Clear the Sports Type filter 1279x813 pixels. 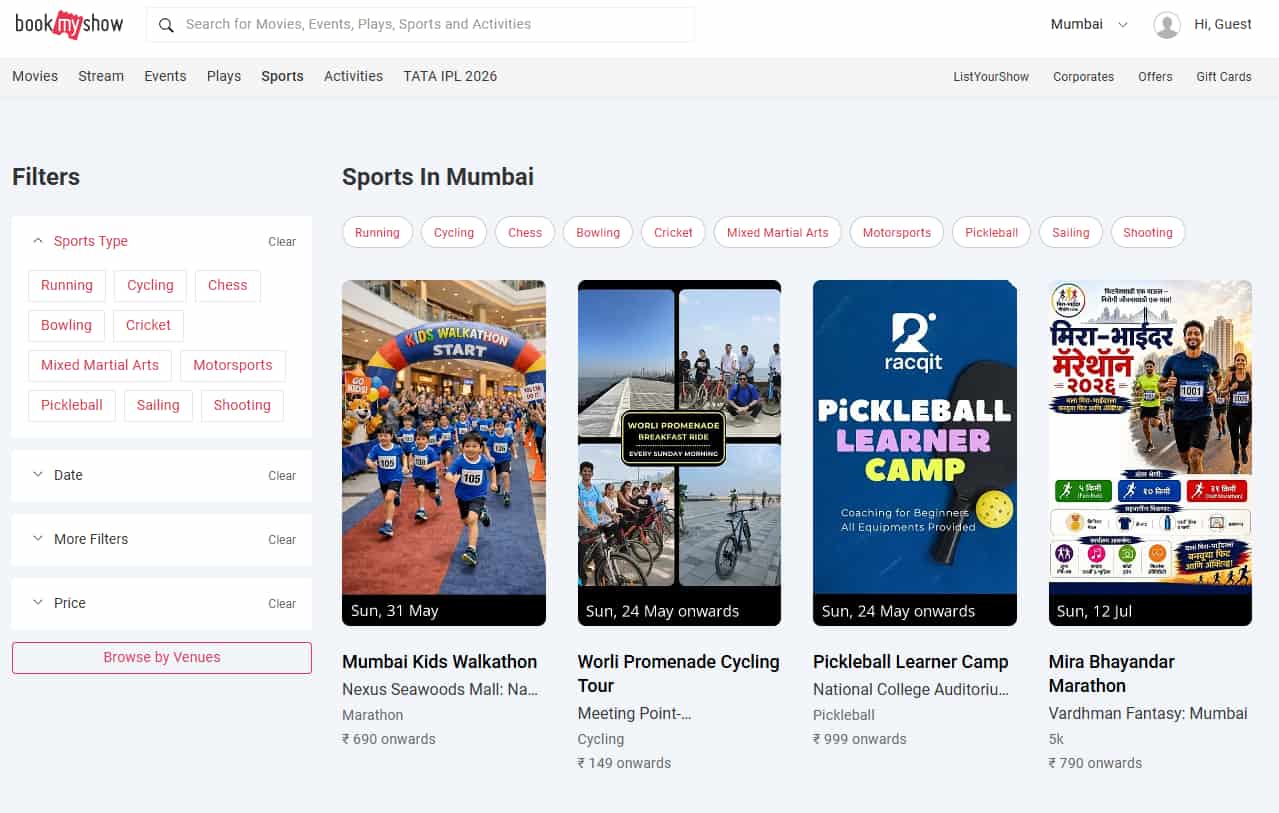[x=282, y=242]
